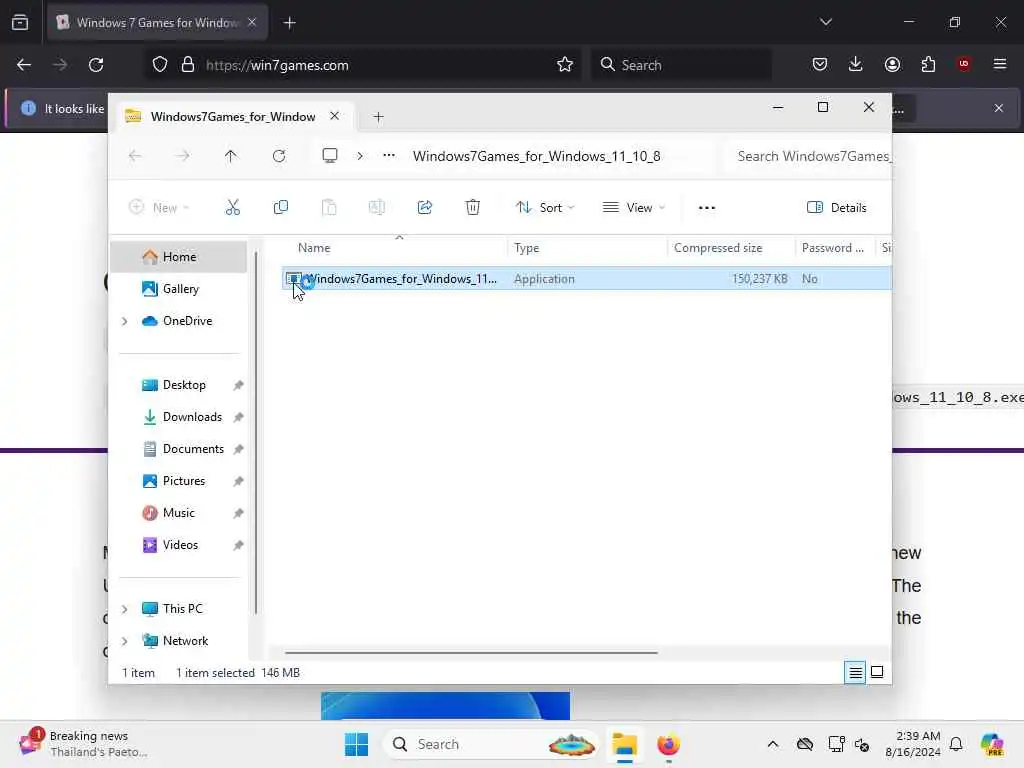The width and height of the screenshot is (1024, 768).
Task: Open the View dropdown menu
Action: 633,208
